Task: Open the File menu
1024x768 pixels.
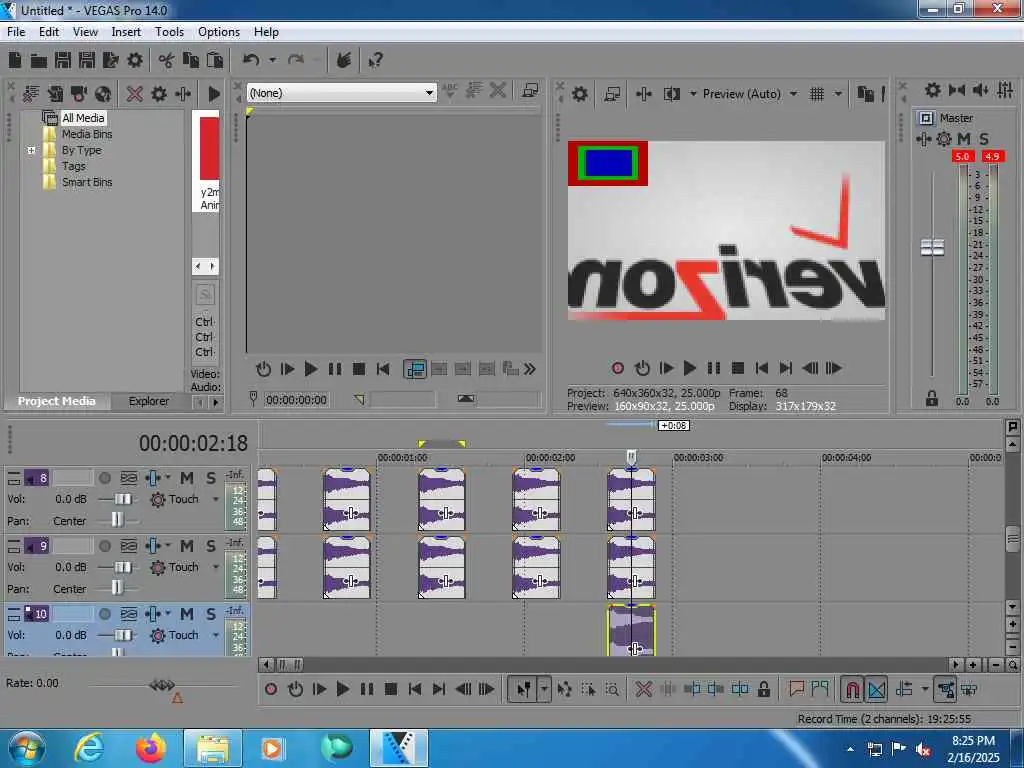Action: (16, 31)
